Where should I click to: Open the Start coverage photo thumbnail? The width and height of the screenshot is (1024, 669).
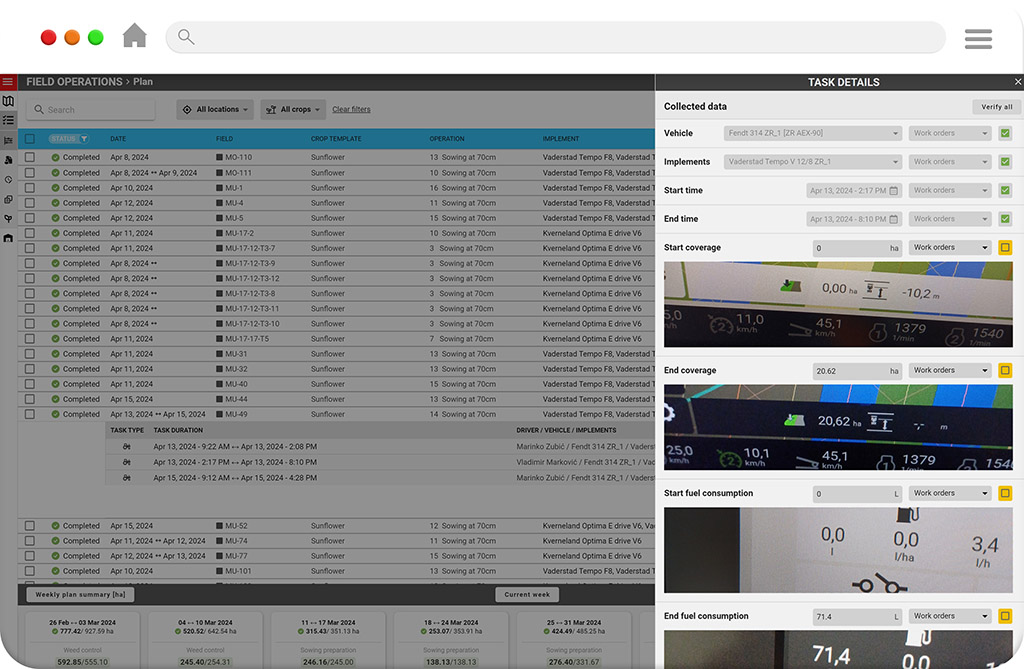[x=839, y=304]
